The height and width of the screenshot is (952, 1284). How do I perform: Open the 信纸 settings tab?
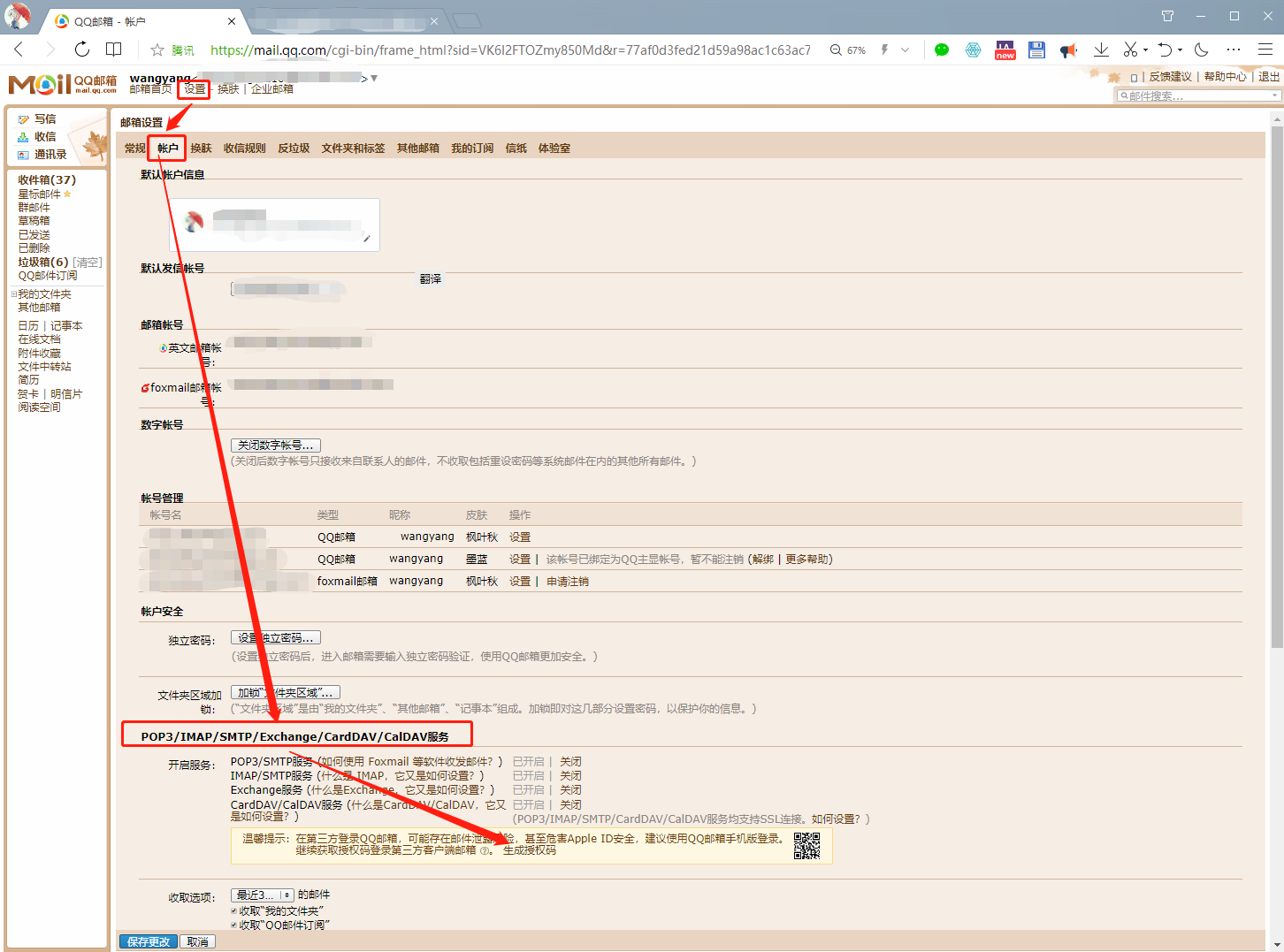[x=516, y=149]
